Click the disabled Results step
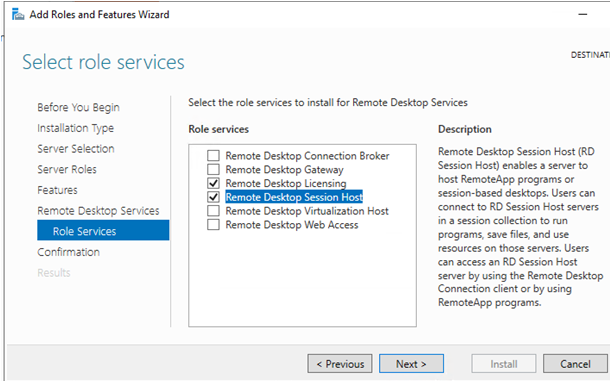The height and width of the screenshot is (381, 610). pyautogui.click(x=54, y=272)
